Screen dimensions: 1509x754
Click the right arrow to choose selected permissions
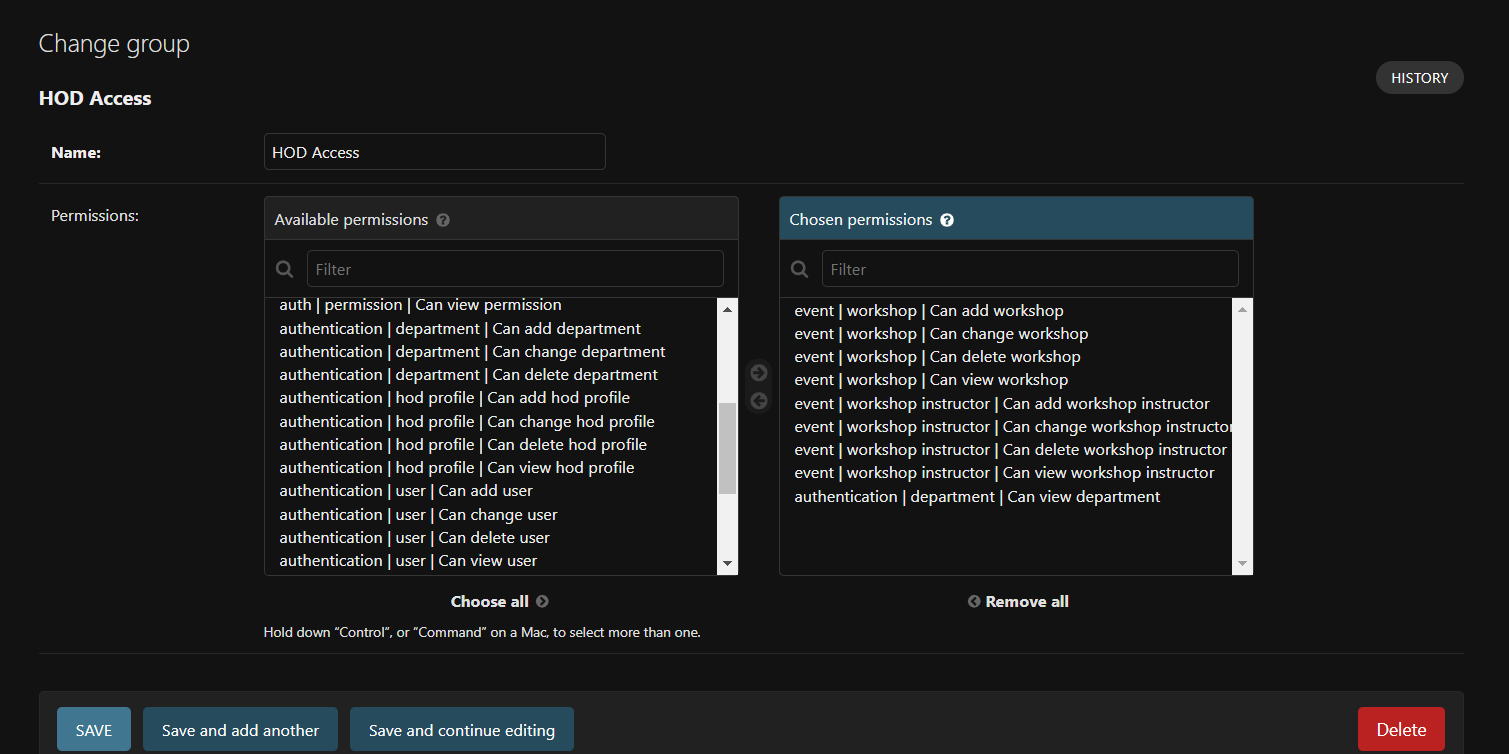(759, 373)
